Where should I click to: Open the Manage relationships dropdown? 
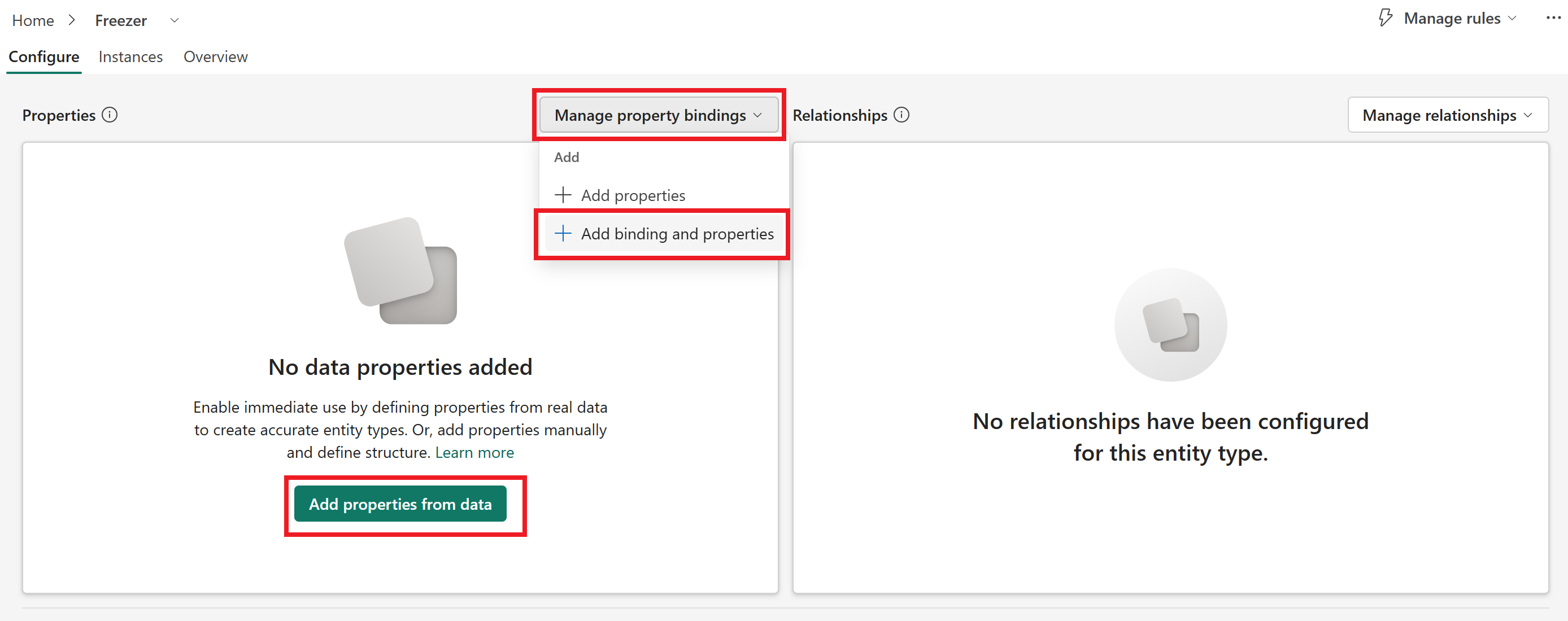click(1448, 115)
